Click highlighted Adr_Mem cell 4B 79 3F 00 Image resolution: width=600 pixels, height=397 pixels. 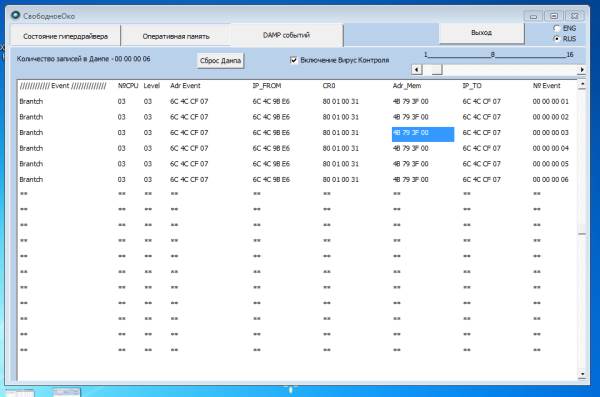pyautogui.click(x=423, y=134)
